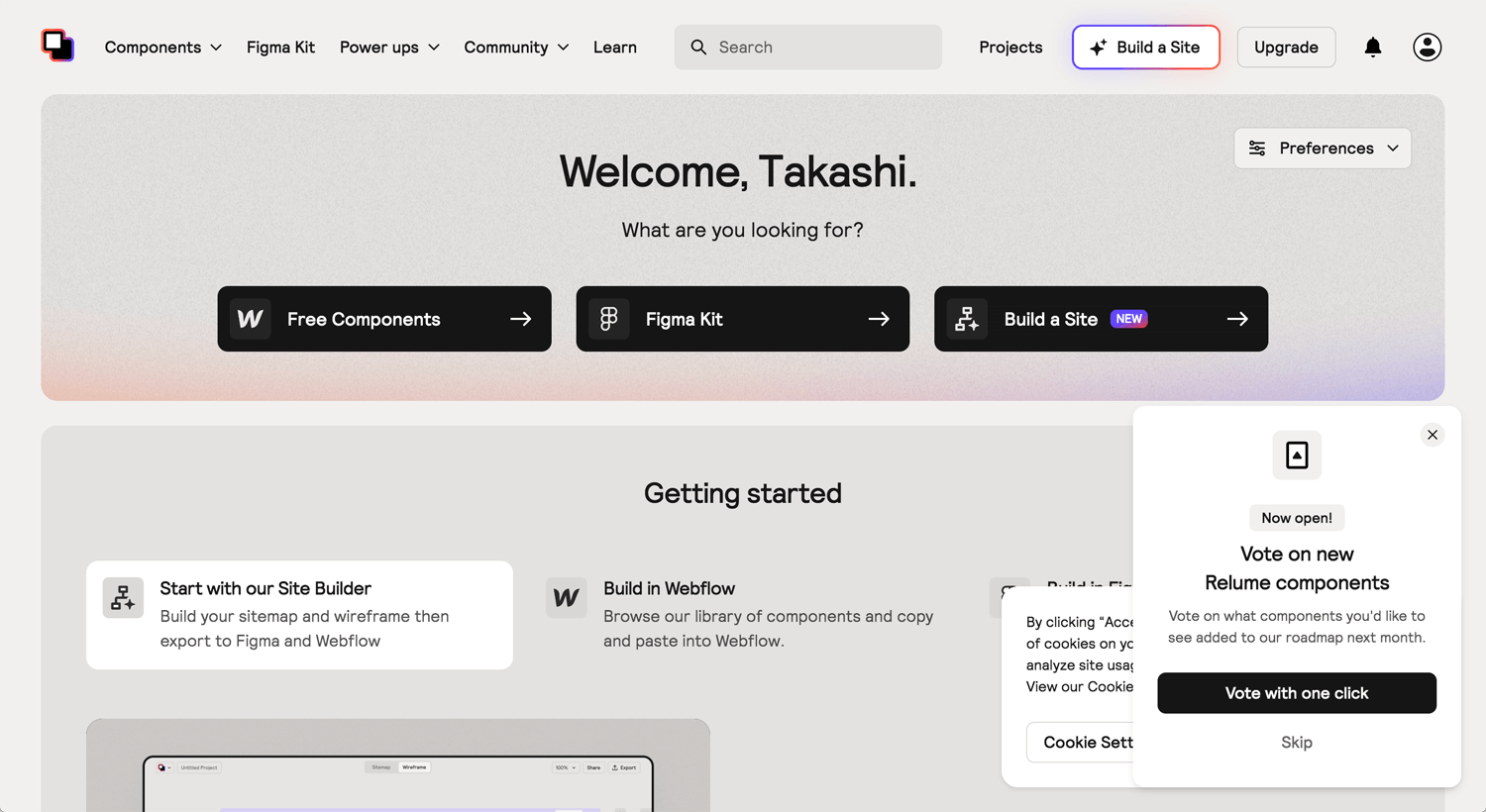Skip the vote popup

pyautogui.click(x=1297, y=742)
